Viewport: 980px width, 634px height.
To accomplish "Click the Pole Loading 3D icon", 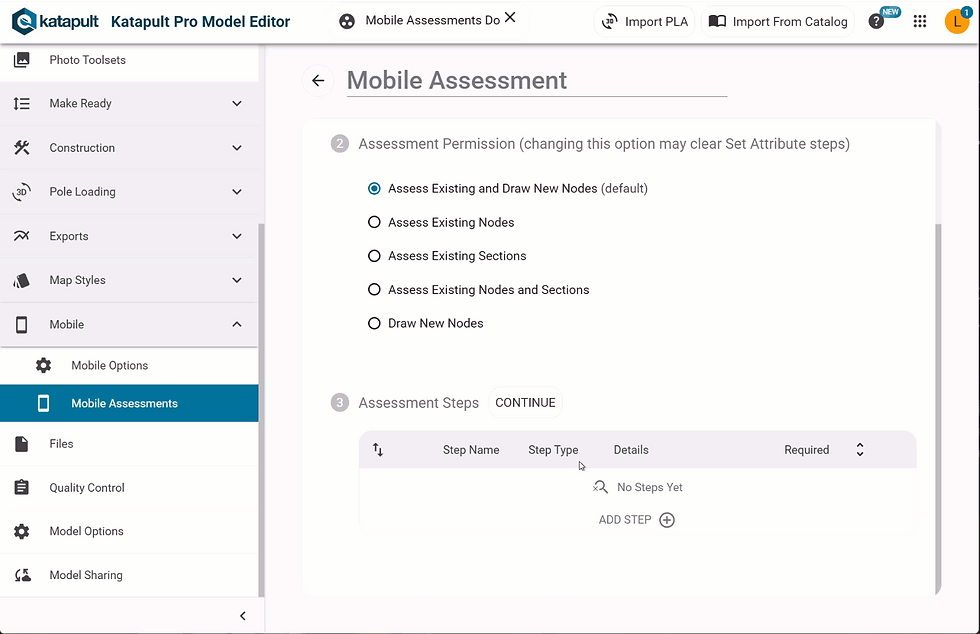I will pyautogui.click(x=21, y=192).
